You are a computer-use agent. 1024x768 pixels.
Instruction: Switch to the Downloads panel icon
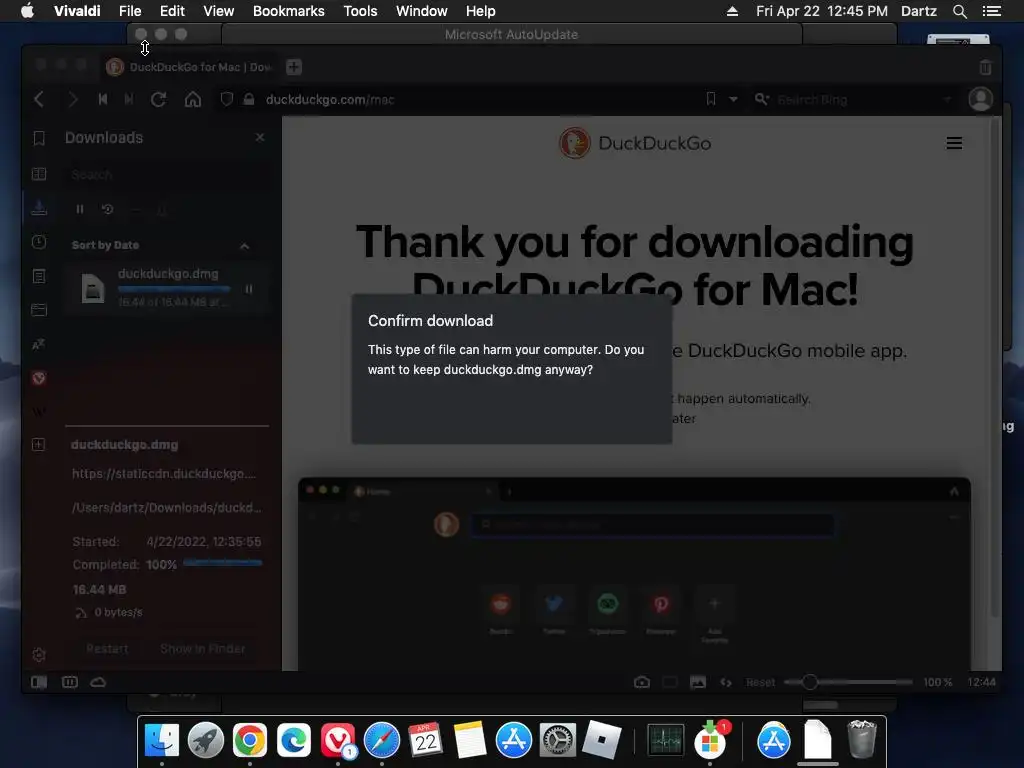(x=39, y=208)
